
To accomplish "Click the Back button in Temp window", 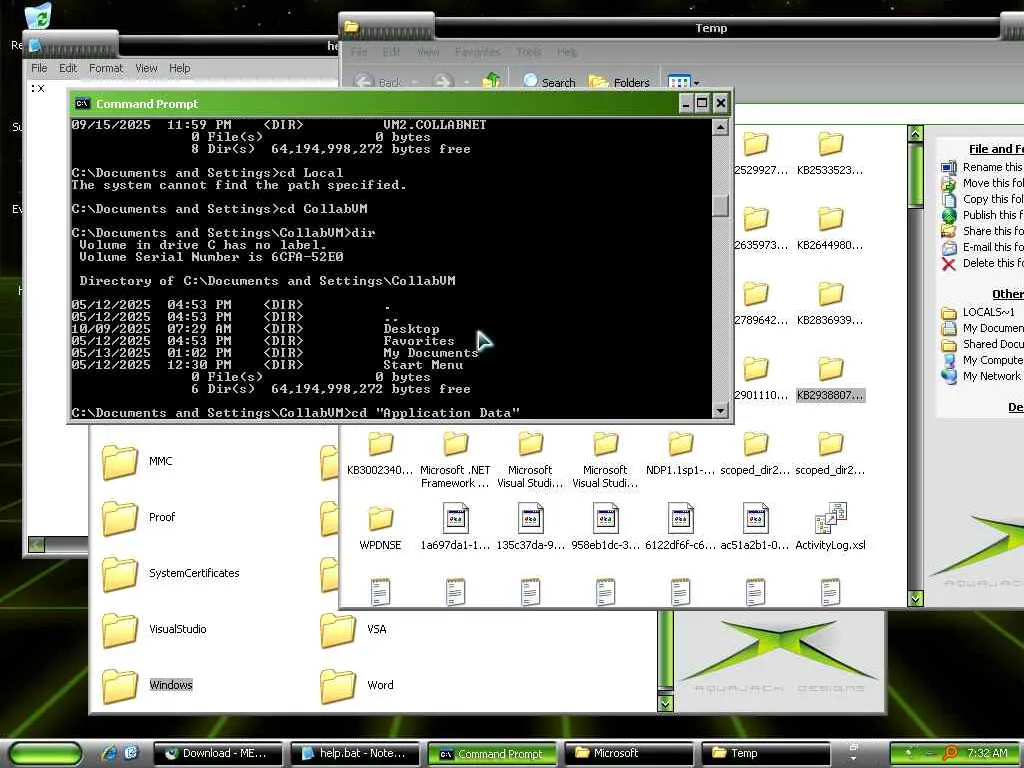I will (378, 82).
